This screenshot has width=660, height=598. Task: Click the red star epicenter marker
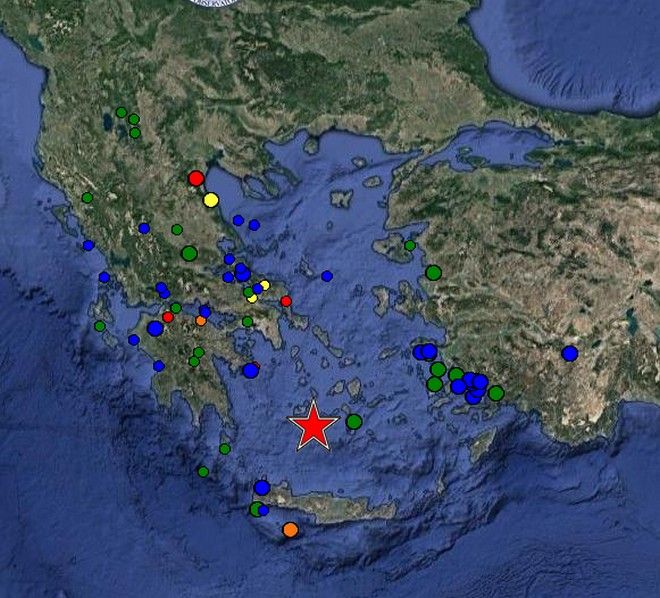click(x=313, y=427)
